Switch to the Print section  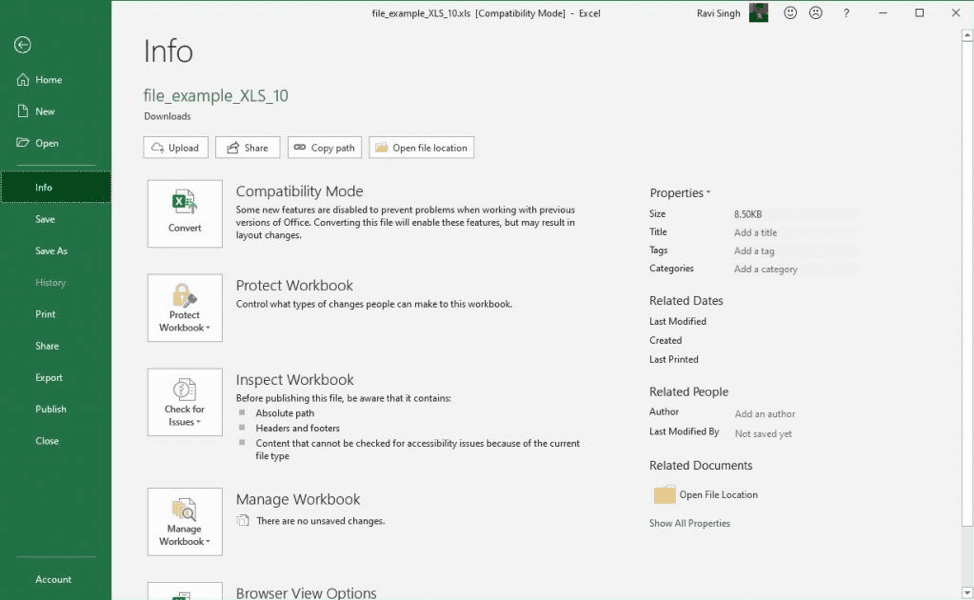[48, 313]
